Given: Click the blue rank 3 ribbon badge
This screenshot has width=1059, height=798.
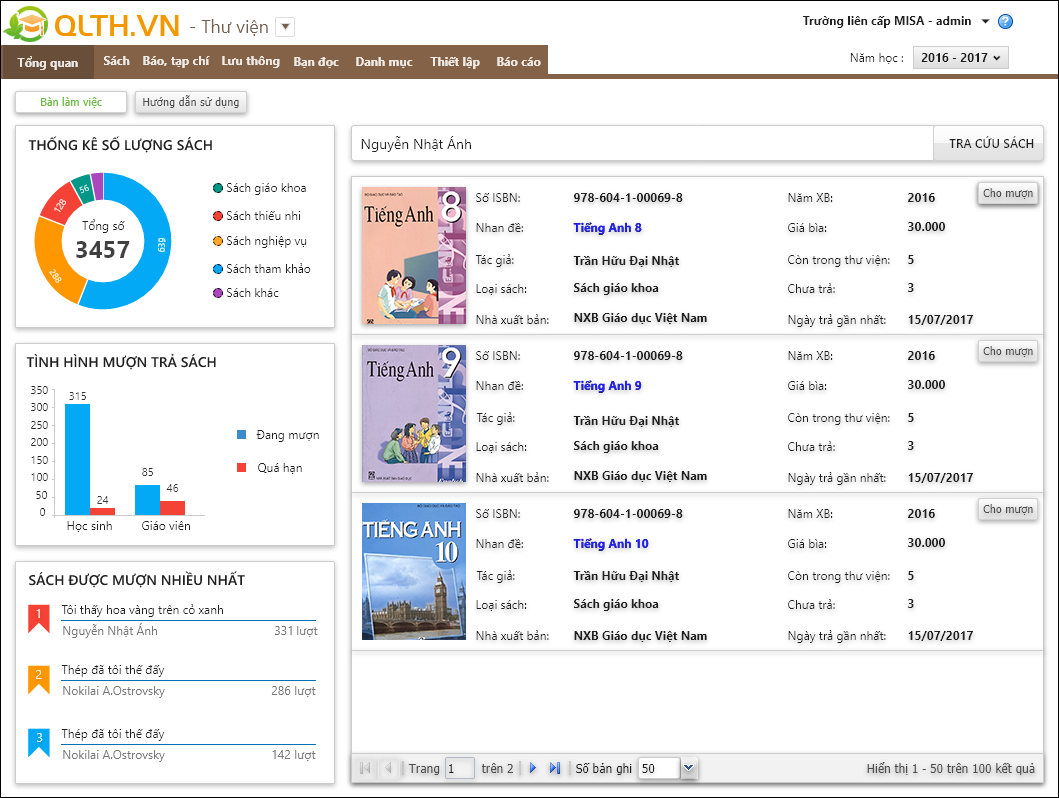Looking at the screenshot, I should tap(38, 743).
